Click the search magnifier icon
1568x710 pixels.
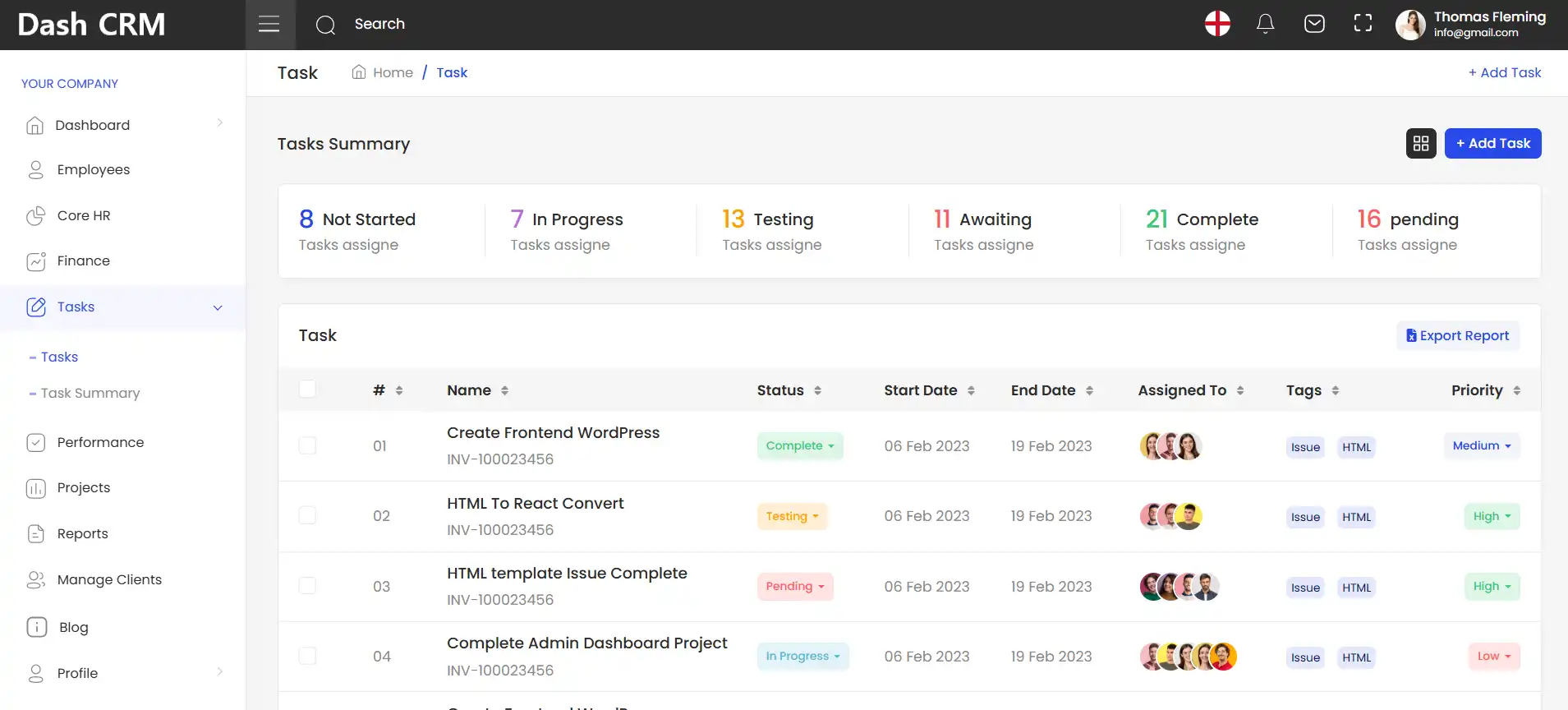coord(326,25)
